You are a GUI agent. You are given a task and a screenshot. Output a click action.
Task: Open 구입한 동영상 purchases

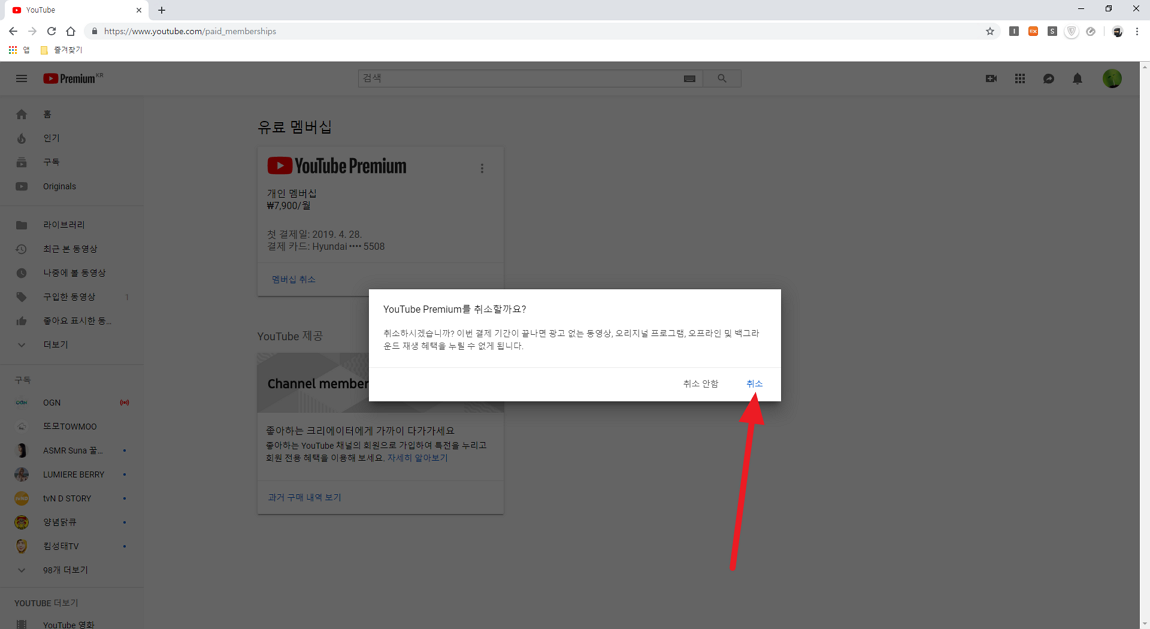click(71, 297)
